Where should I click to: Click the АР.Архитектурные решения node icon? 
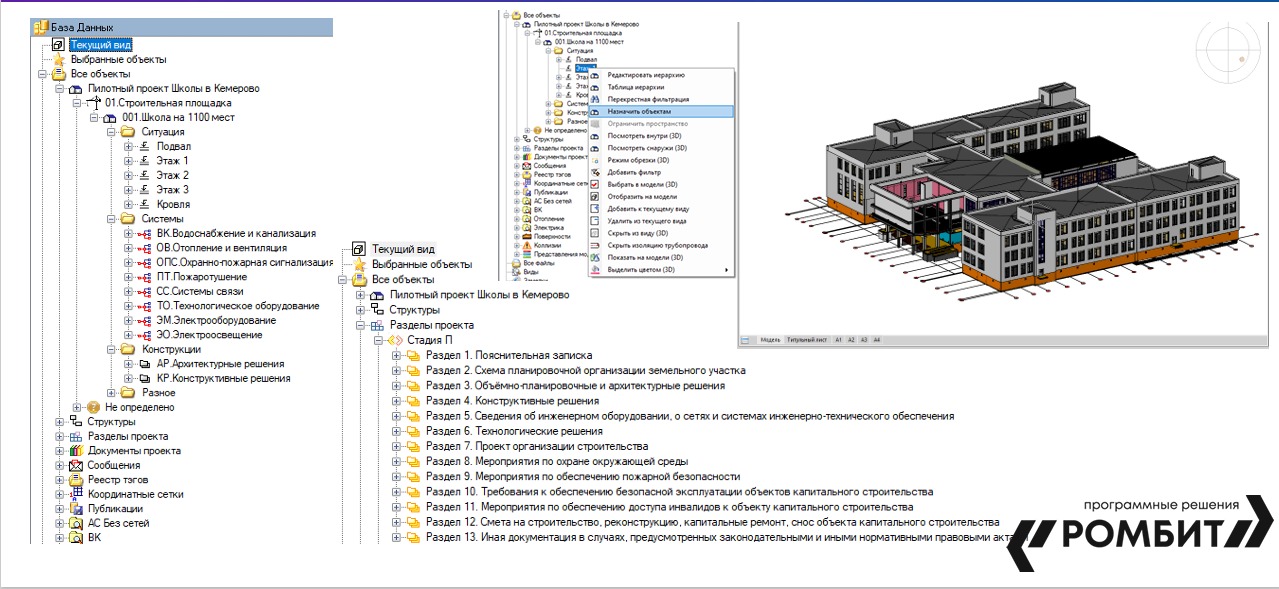144,365
